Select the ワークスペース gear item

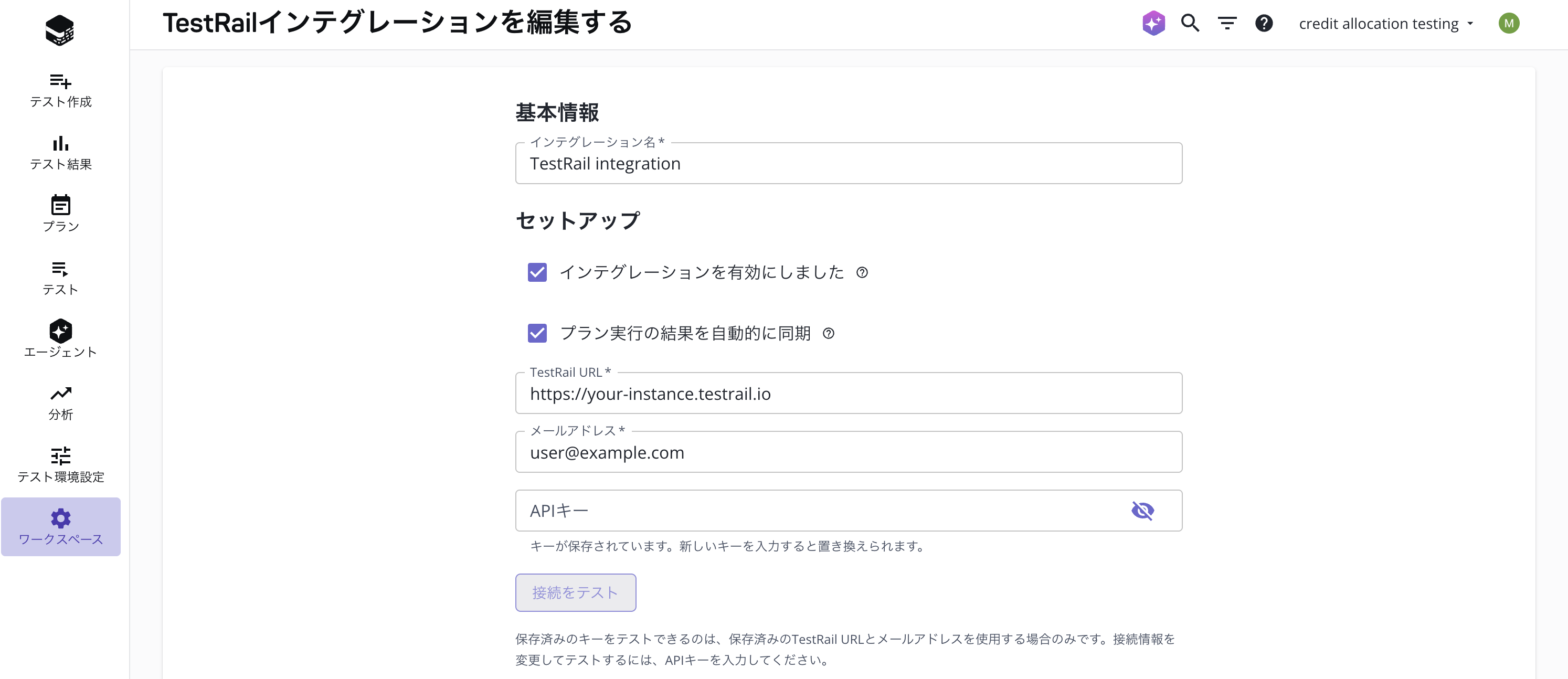pos(61,527)
